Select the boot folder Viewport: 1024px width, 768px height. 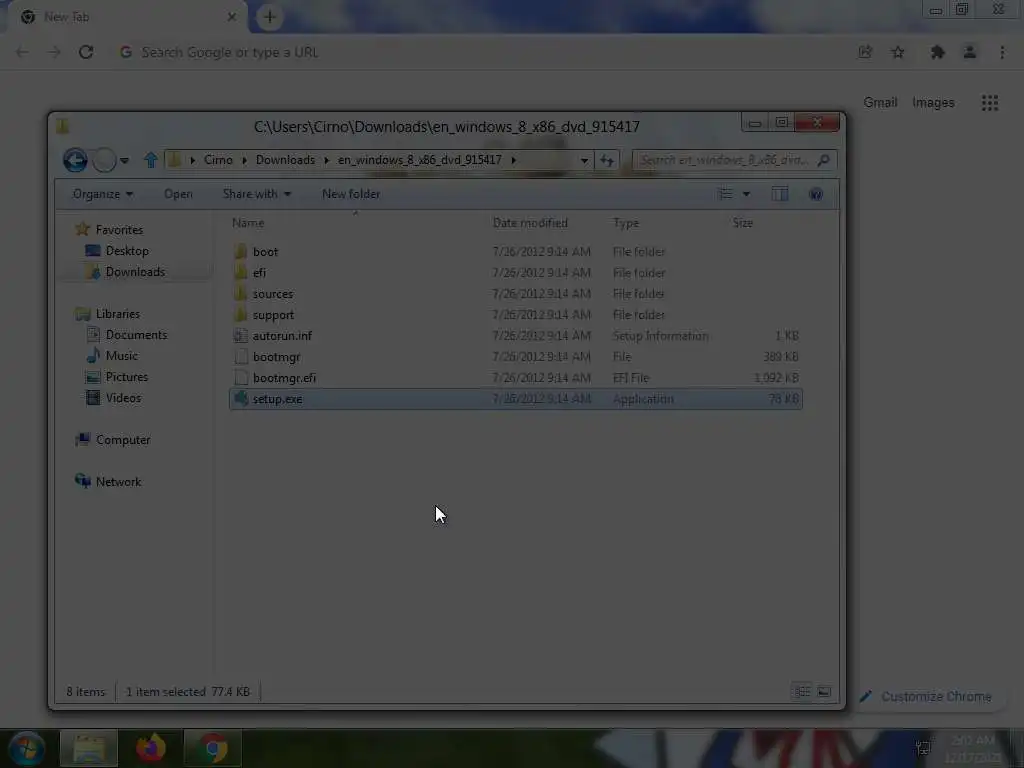[x=516, y=251]
